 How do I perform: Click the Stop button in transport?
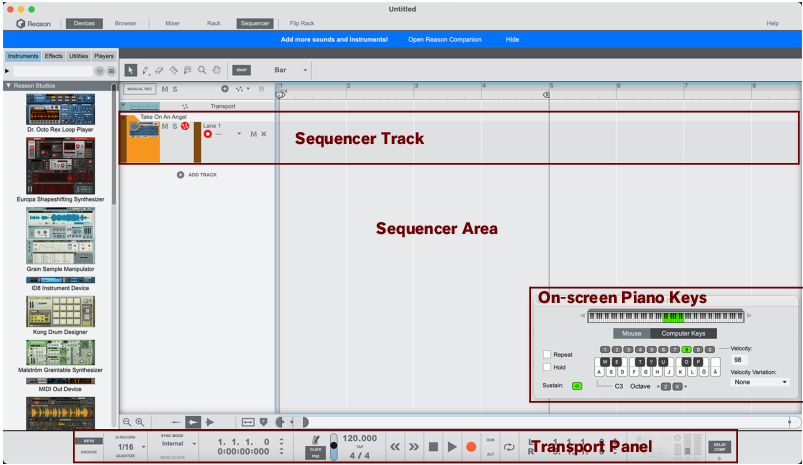click(x=432, y=446)
